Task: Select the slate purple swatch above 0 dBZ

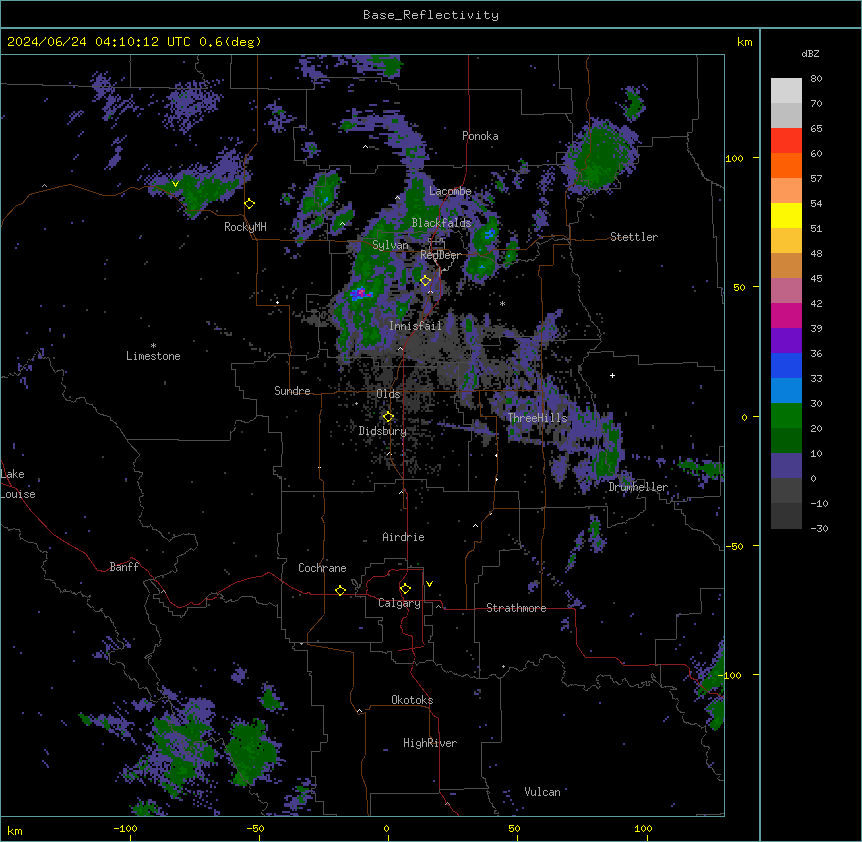Action: [x=786, y=466]
